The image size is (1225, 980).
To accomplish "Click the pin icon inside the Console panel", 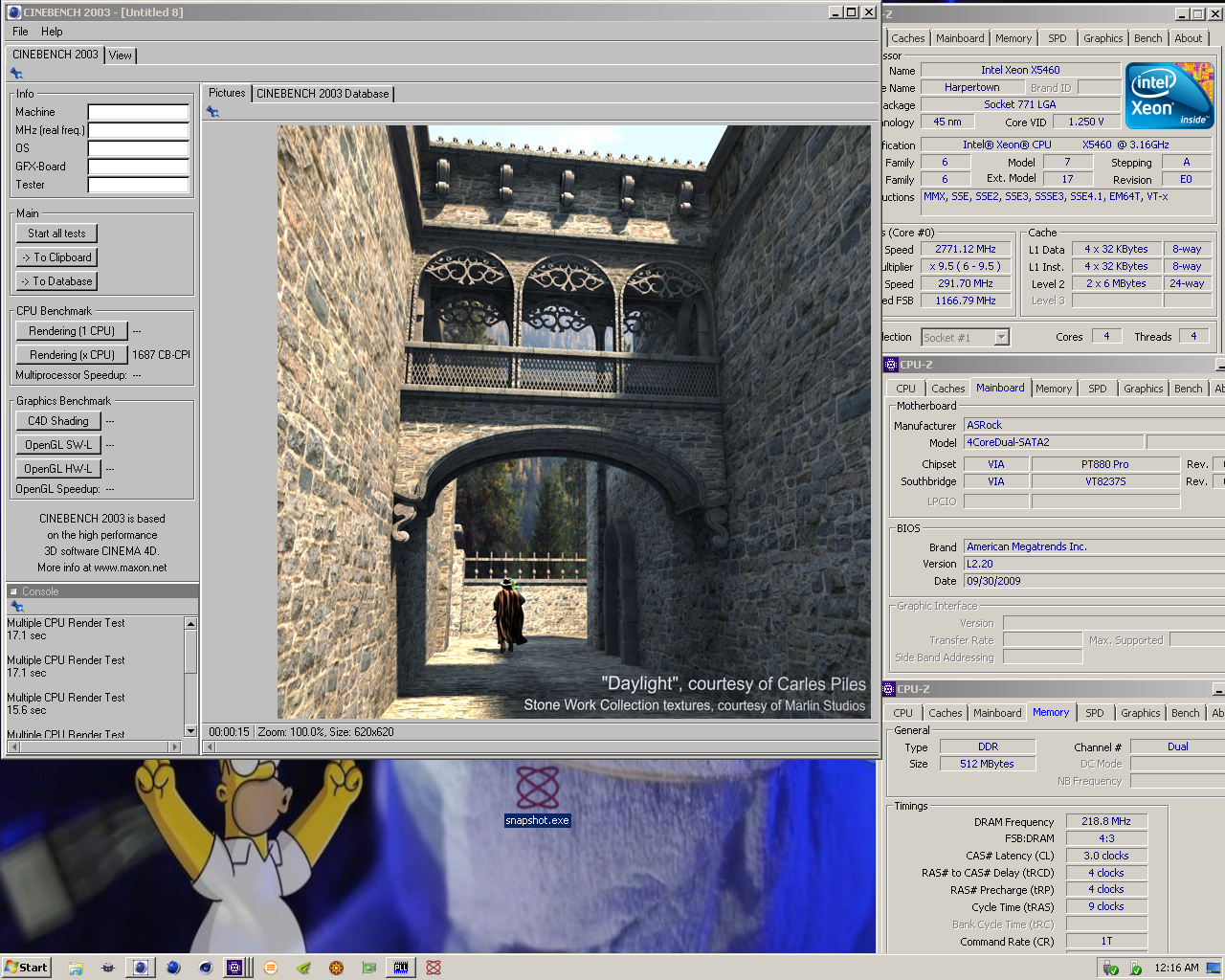I will (x=16, y=607).
